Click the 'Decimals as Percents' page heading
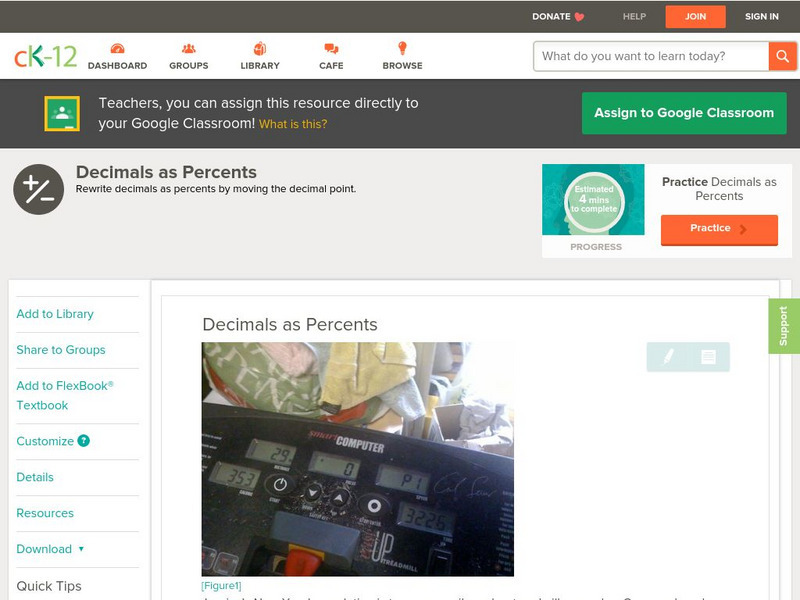Image resolution: width=800 pixels, height=600 pixels. (x=166, y=172)
